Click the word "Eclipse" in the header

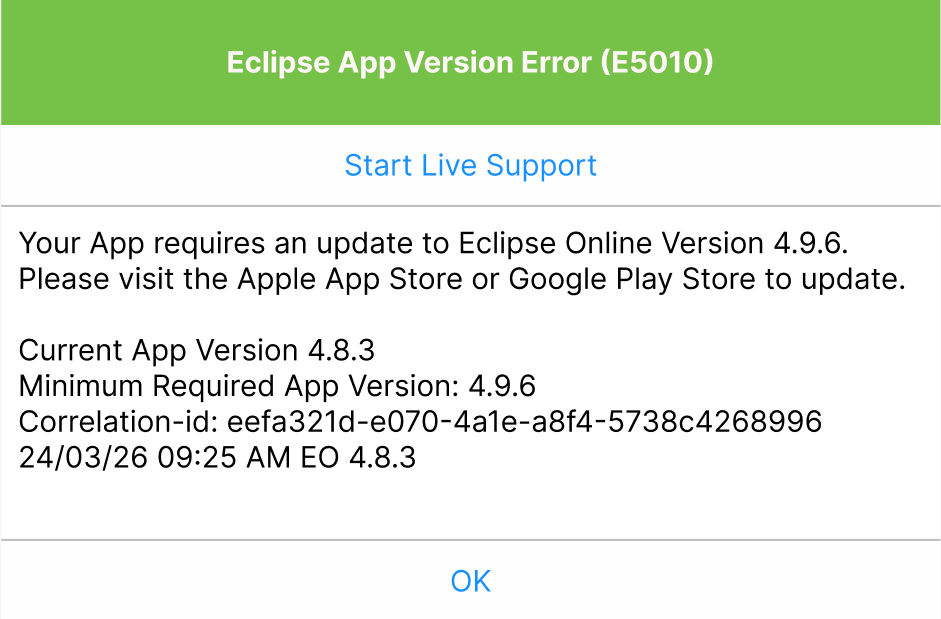click(x=275, y=63)
